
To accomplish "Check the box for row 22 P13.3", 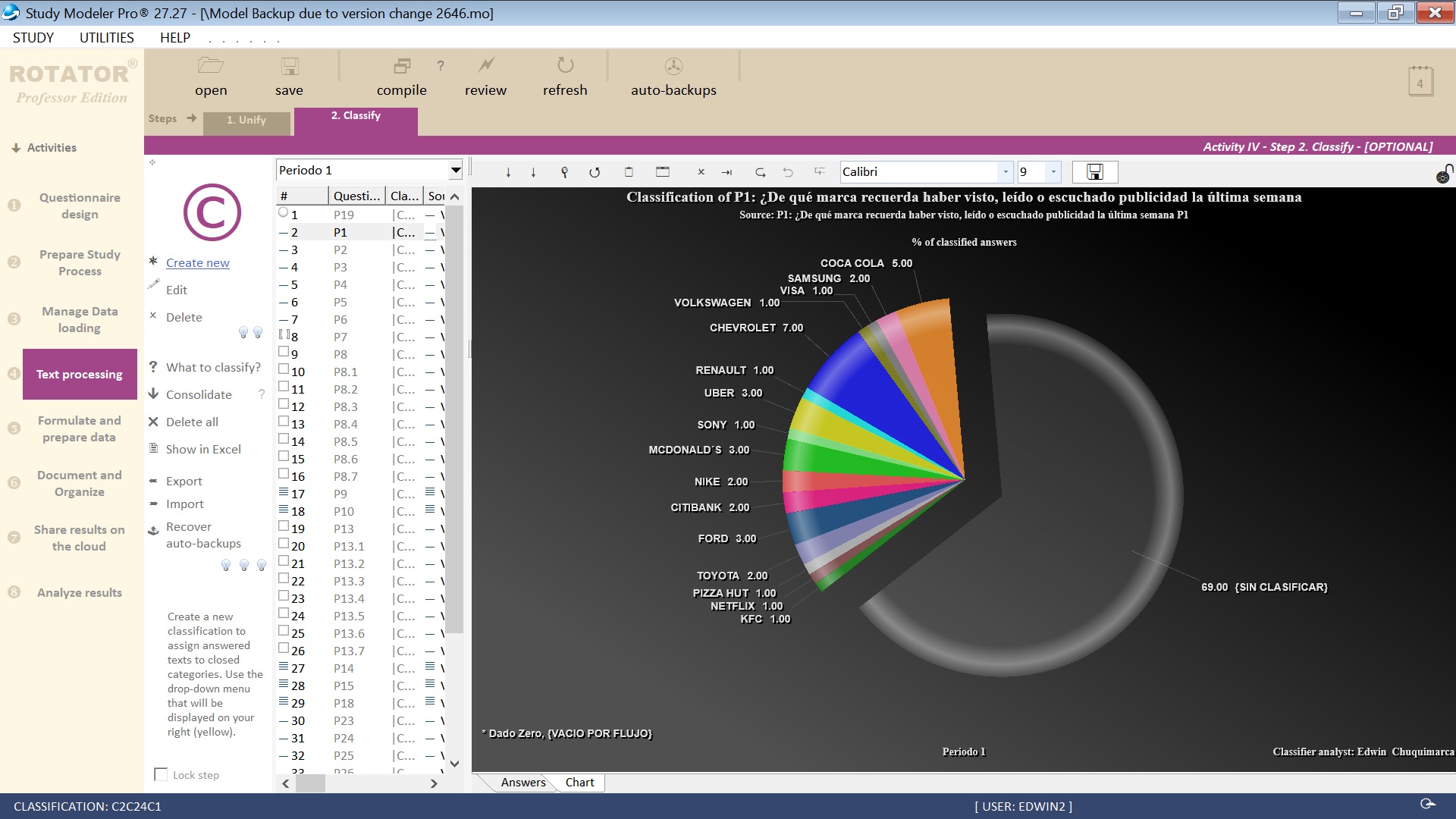I will click(284, 579).
